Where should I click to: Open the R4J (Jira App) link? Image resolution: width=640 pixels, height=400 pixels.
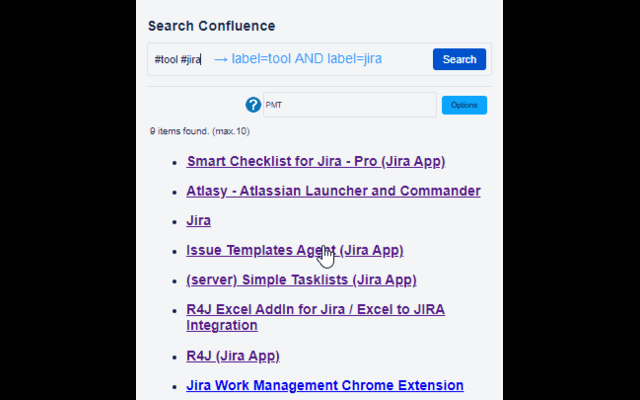click(233, 356)
